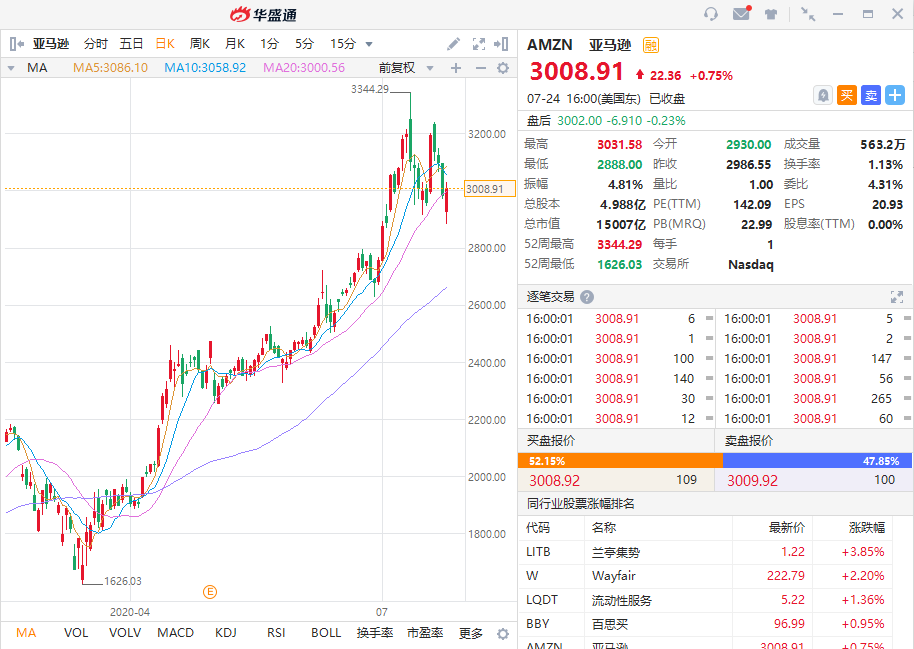The width and height of the screenshot is (914, 649).
Task: Click the orange 买 buy button
Action: point(847,95)
